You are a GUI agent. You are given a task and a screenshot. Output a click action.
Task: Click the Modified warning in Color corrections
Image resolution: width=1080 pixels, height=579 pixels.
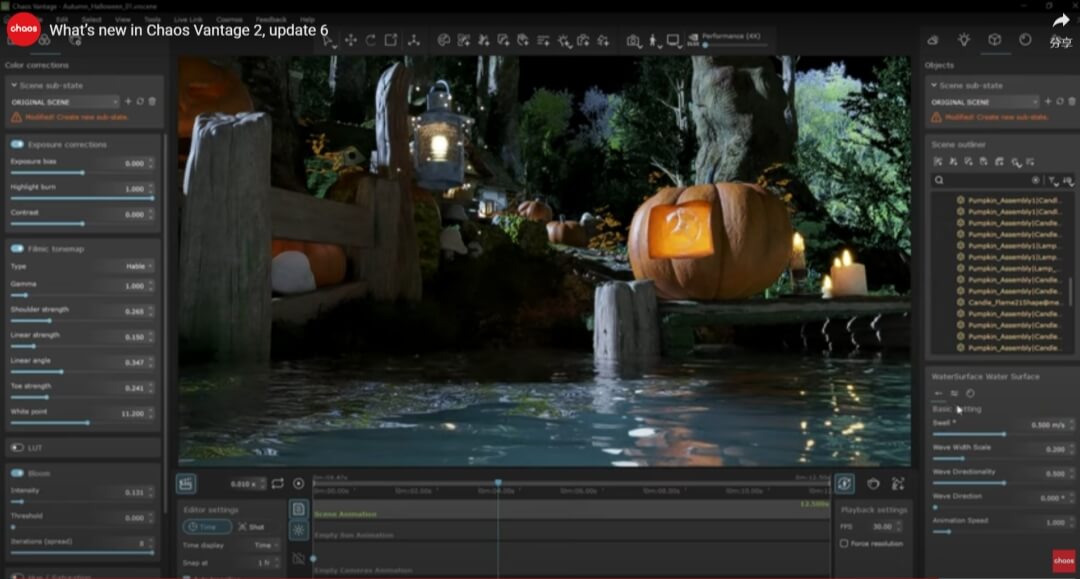70,117
